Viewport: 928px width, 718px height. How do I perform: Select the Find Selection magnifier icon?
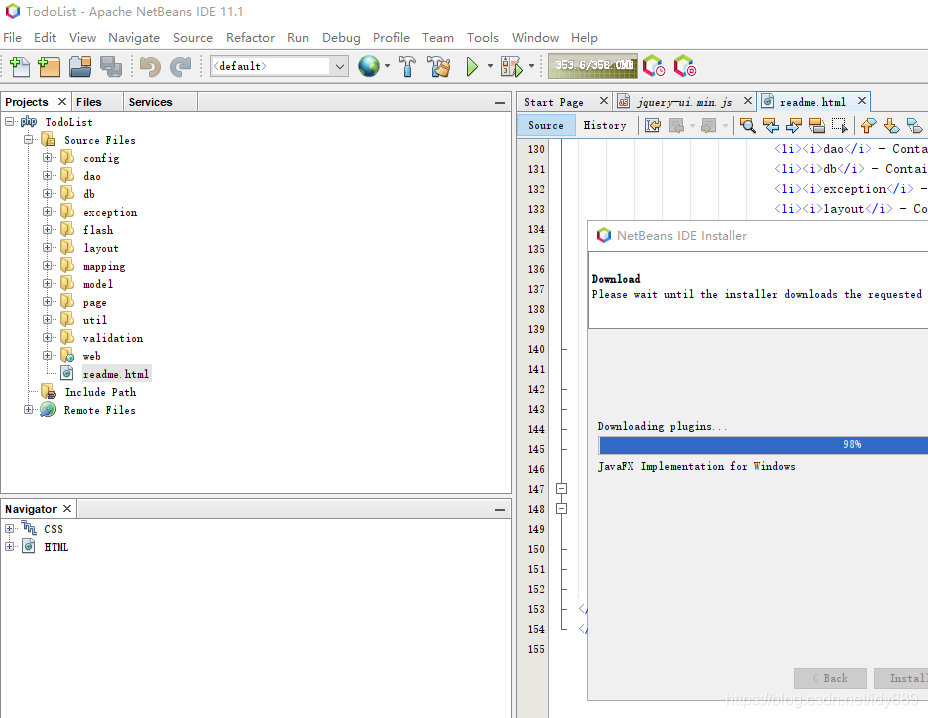747,125
